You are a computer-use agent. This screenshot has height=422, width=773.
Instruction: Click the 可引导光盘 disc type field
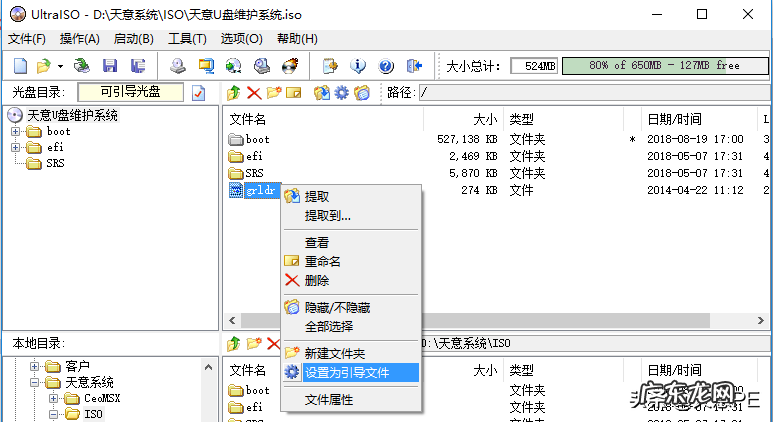point(131,92)
